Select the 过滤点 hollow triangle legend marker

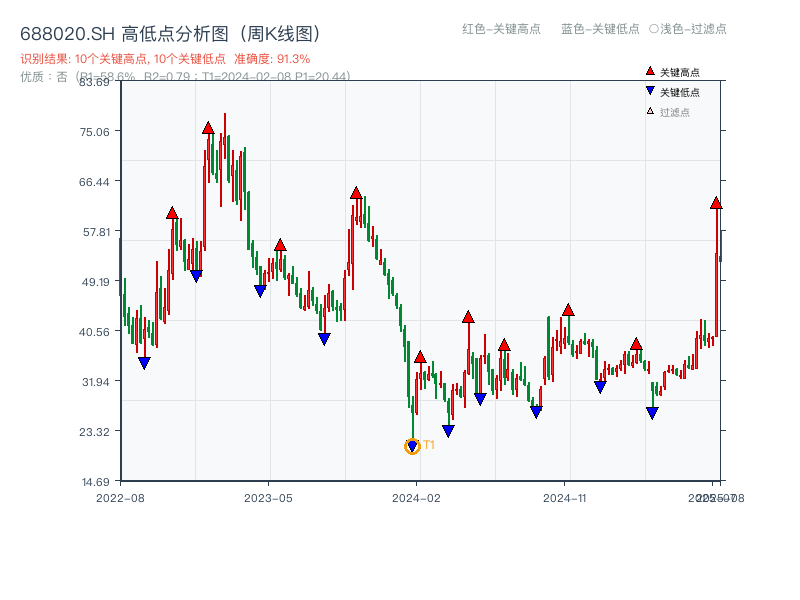pyautogui.click(x=649, y=111)
